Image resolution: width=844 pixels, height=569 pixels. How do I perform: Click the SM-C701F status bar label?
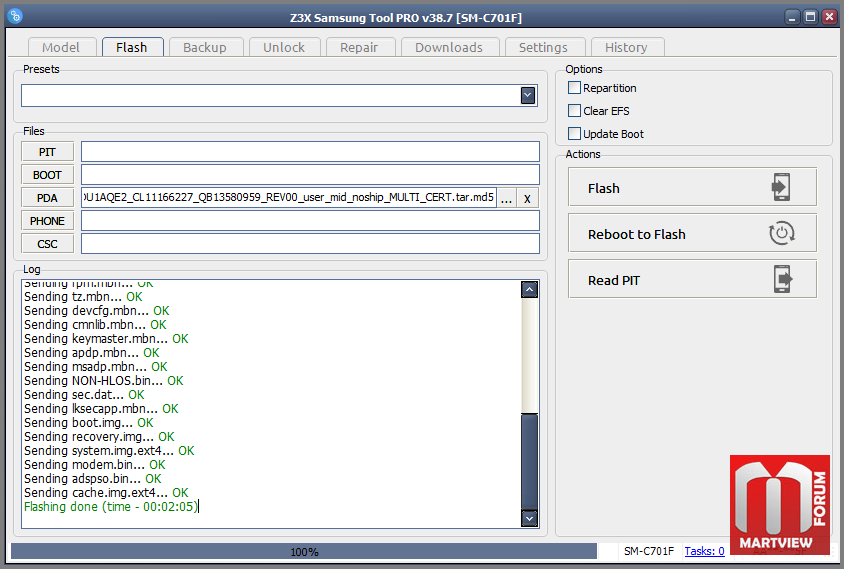pos(649,551)
